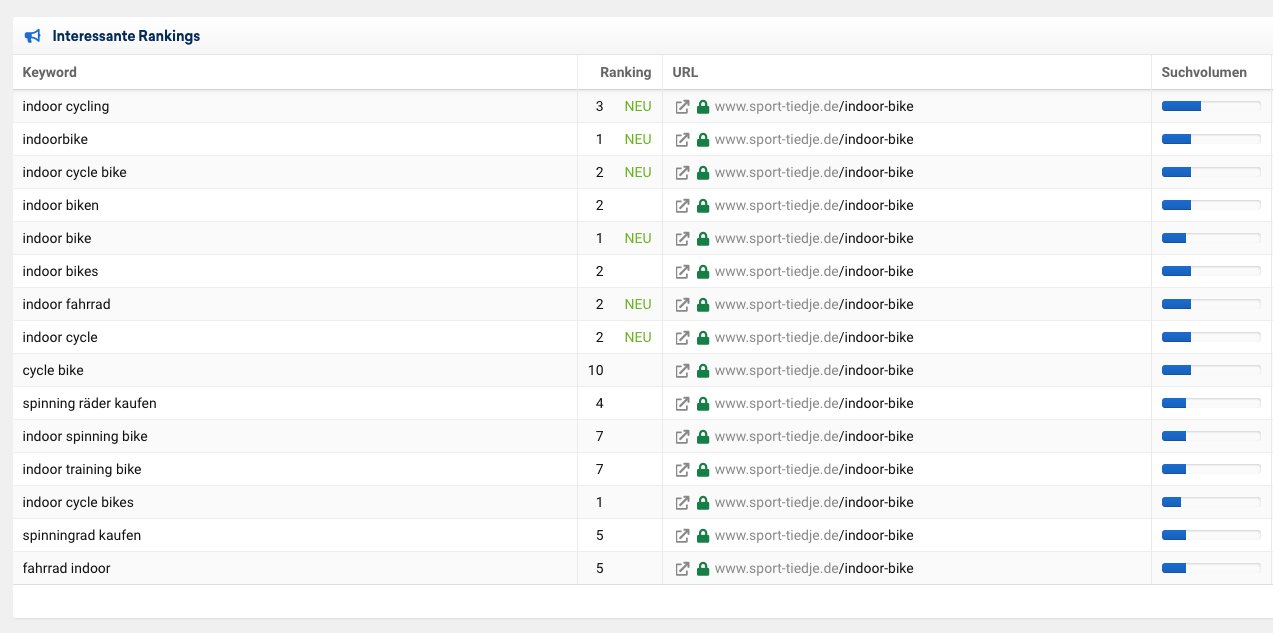Open external link icon for indoor spinning bike

pos(682,436)
